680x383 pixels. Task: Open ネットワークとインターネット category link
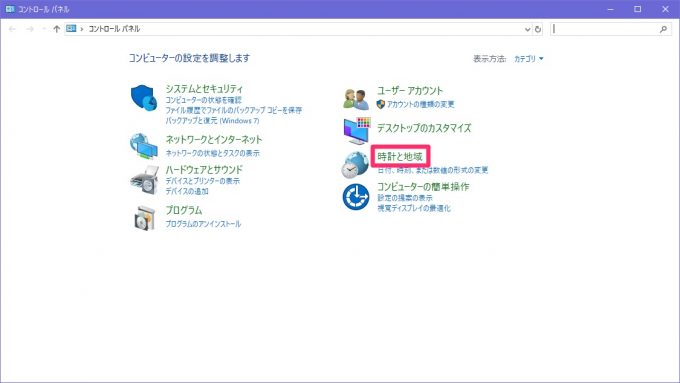click(x=214, y=140)
